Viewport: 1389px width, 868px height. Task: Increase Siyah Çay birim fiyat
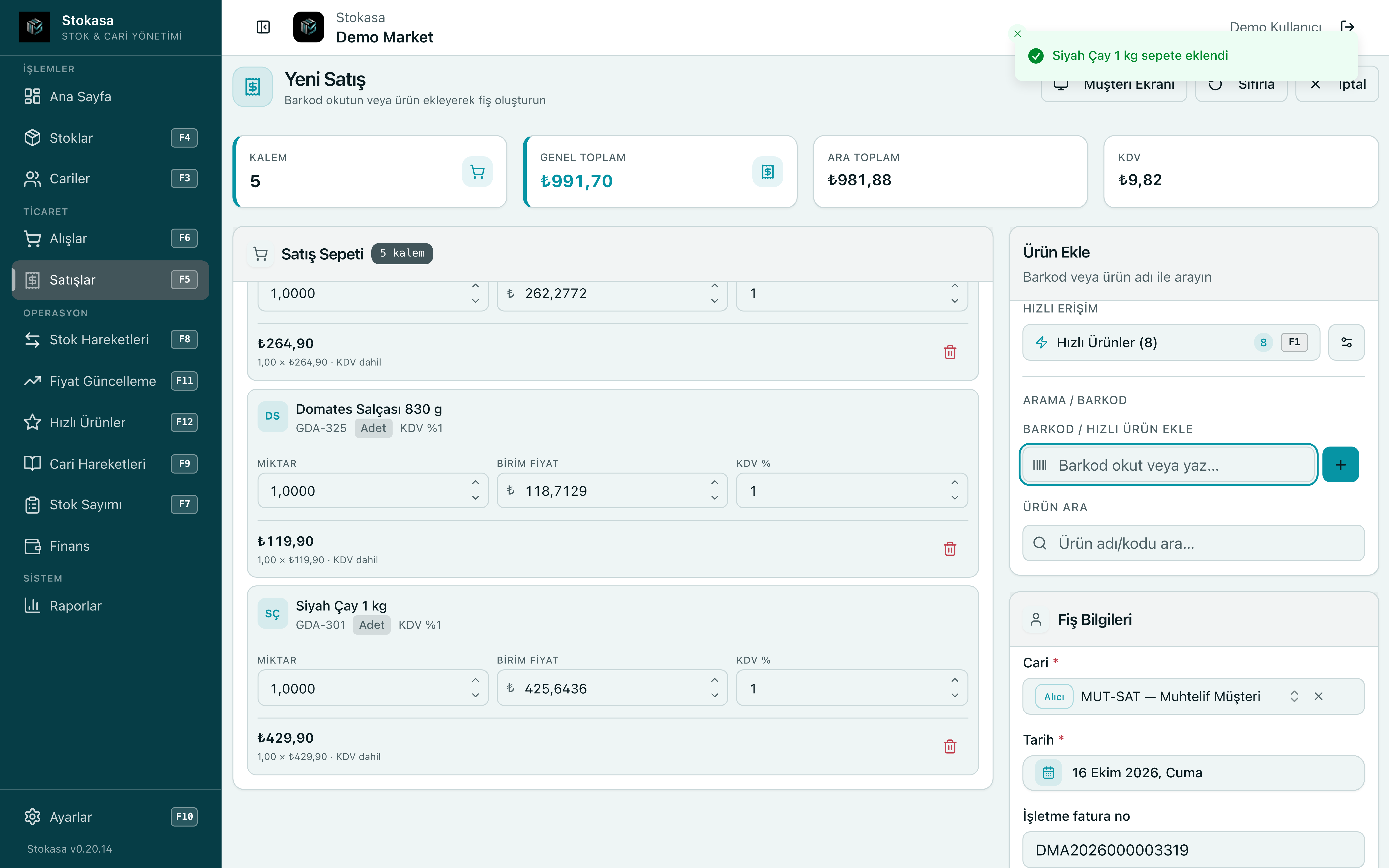[x=715, y=680]
